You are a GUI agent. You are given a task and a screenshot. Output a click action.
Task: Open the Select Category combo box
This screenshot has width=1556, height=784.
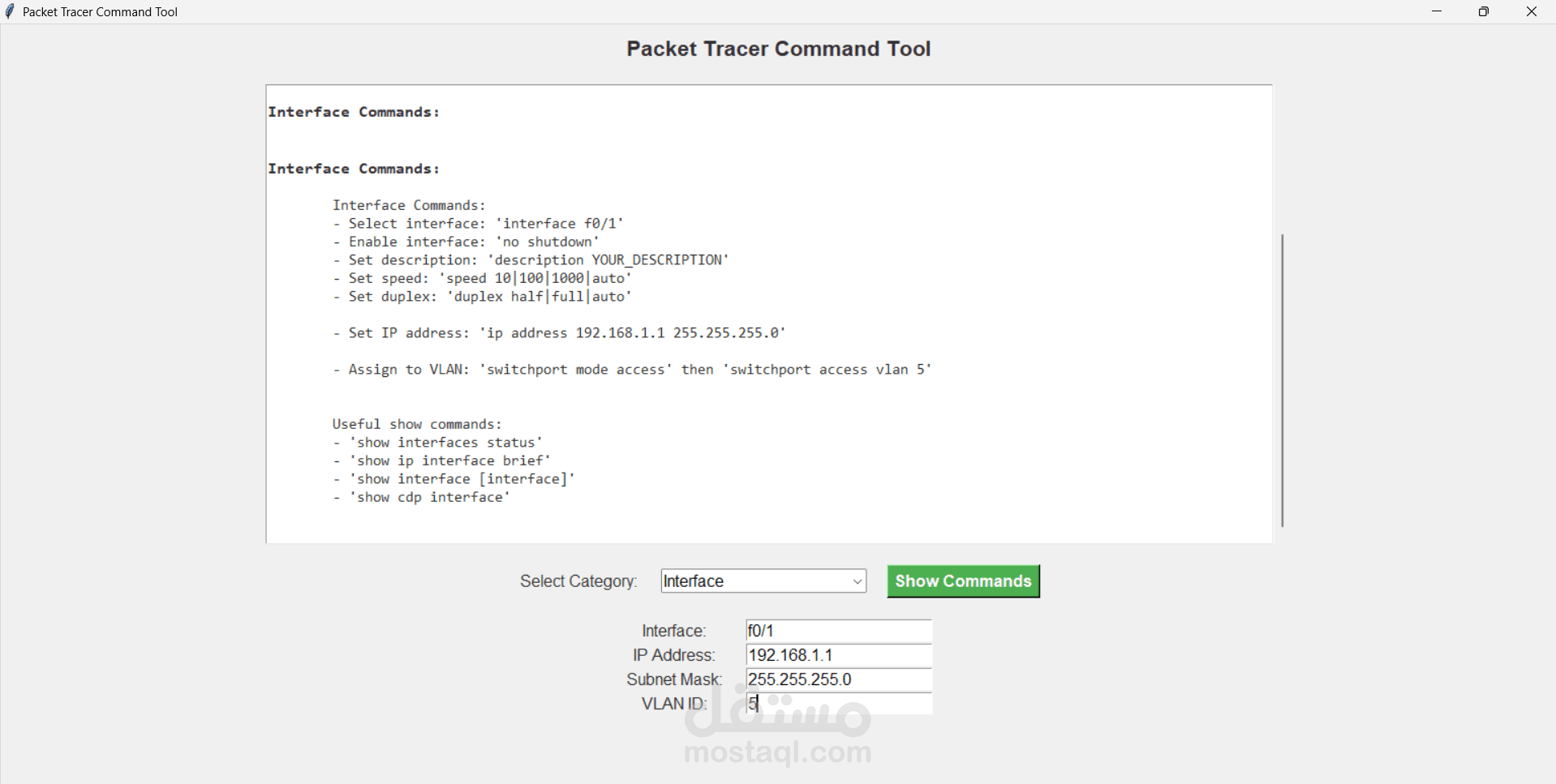763,581
